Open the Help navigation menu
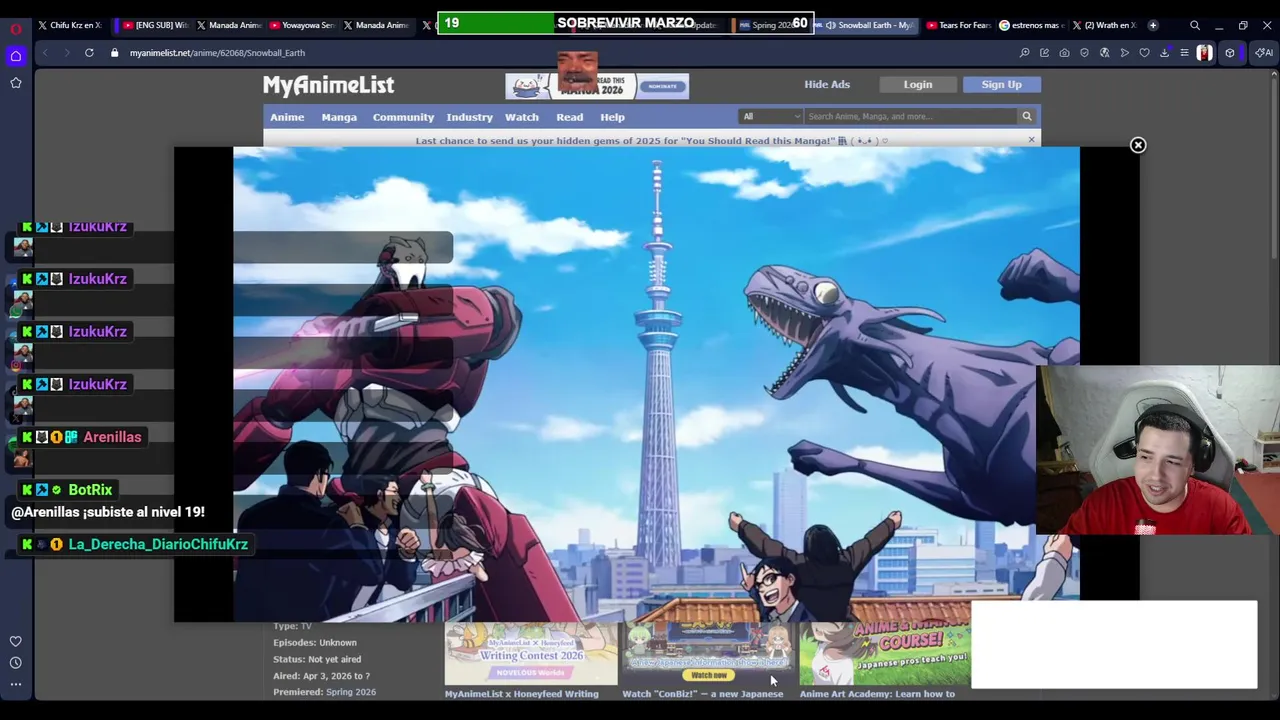1280x720 pixels. 612,117
